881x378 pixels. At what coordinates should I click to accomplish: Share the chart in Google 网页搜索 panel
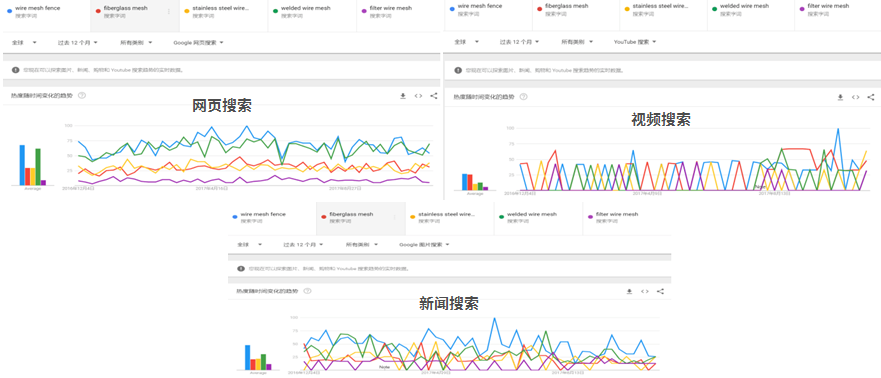click(434, 96)
